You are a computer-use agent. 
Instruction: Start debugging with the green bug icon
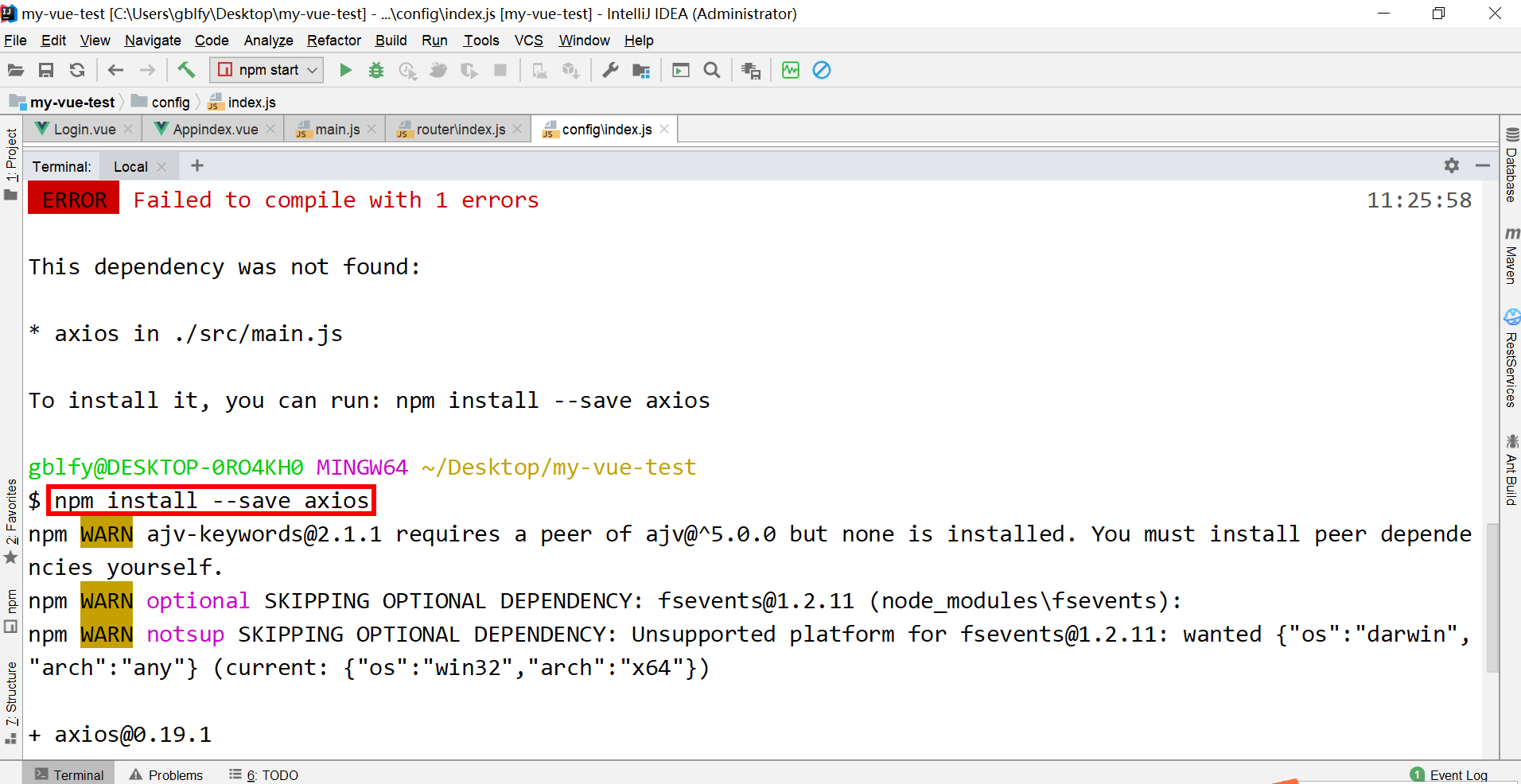[376, 70]
